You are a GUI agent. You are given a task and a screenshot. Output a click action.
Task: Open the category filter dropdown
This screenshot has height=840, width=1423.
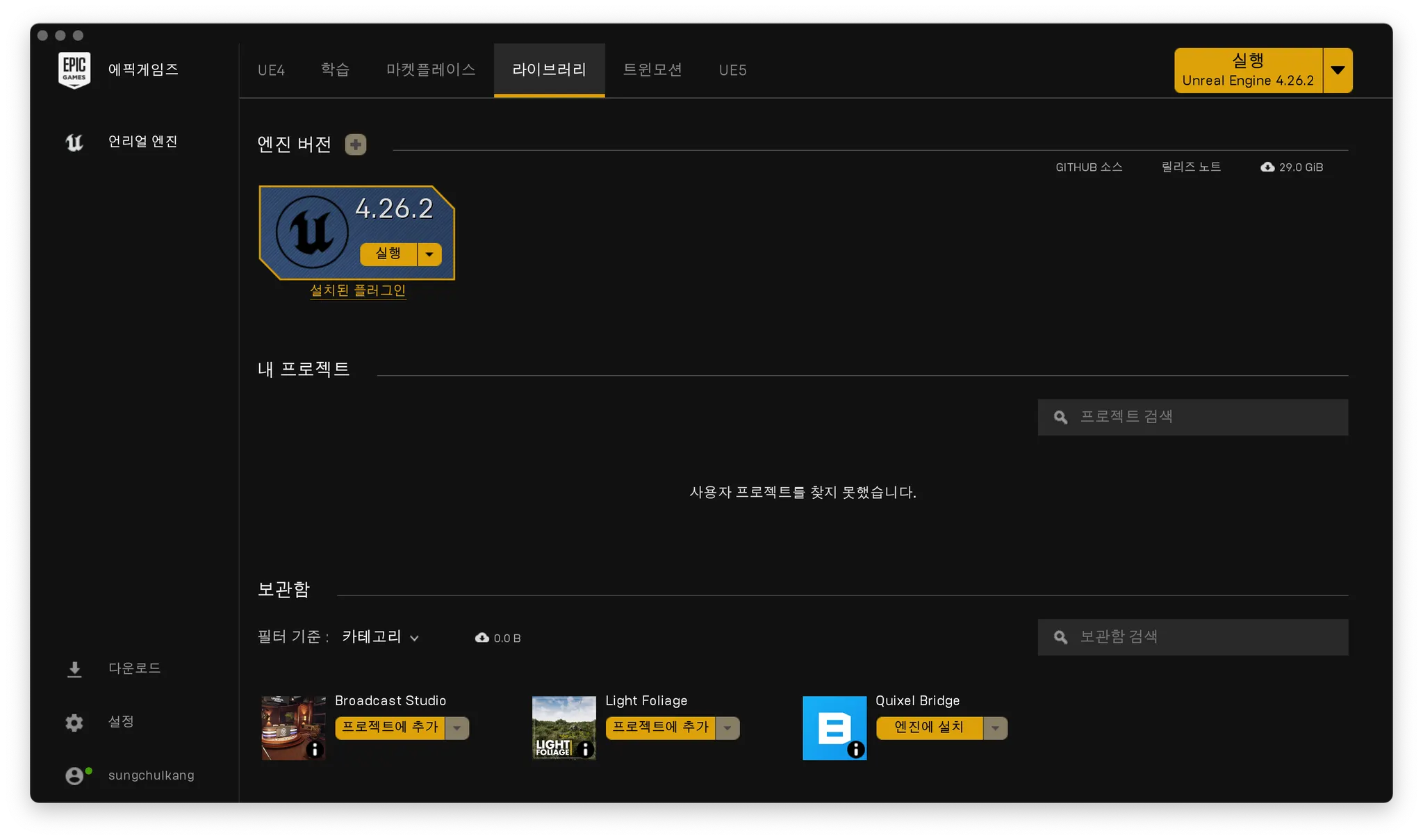coord(380,637)
